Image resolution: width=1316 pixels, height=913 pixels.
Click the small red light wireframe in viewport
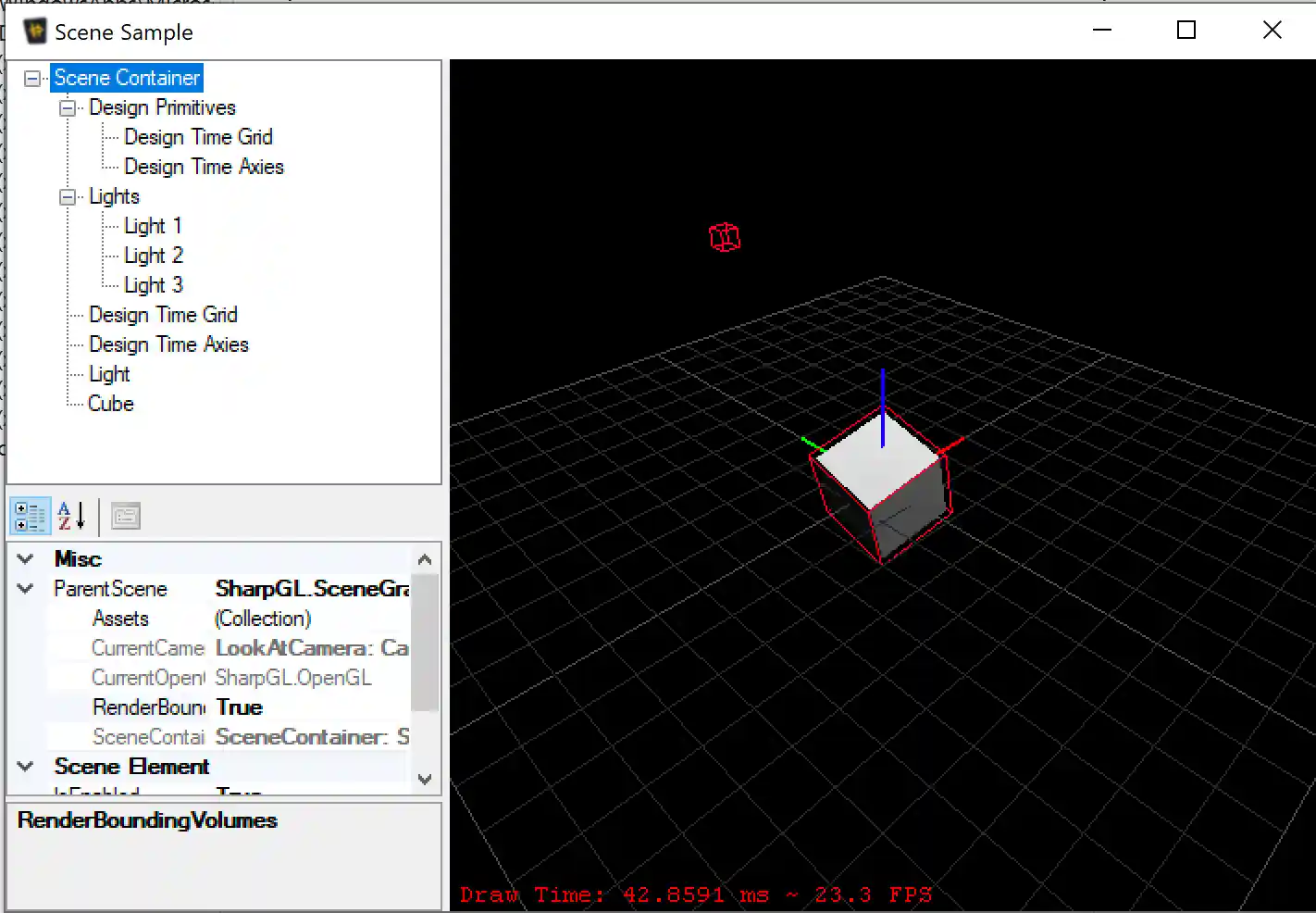(725, 237)
